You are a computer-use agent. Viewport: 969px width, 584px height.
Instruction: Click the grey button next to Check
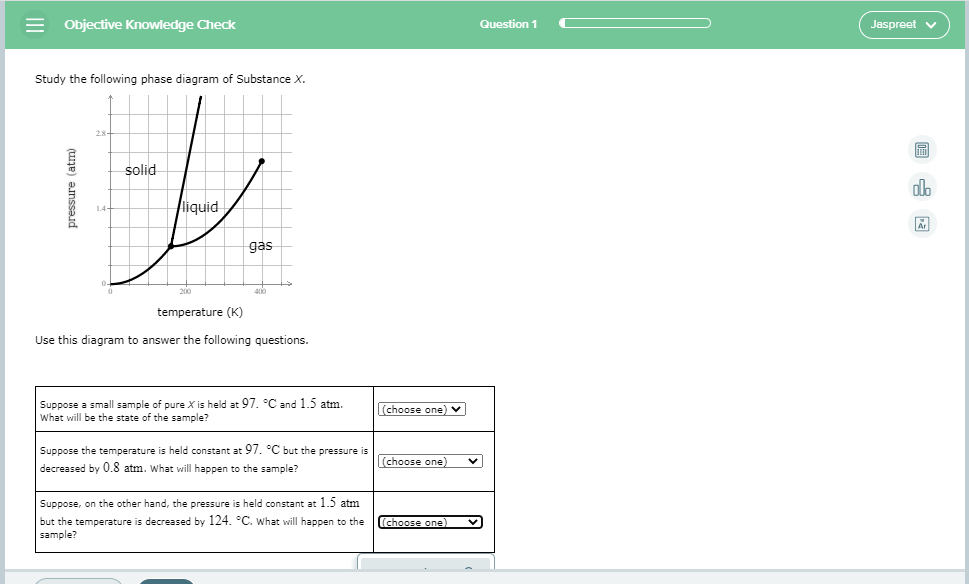tap(79, 579)
